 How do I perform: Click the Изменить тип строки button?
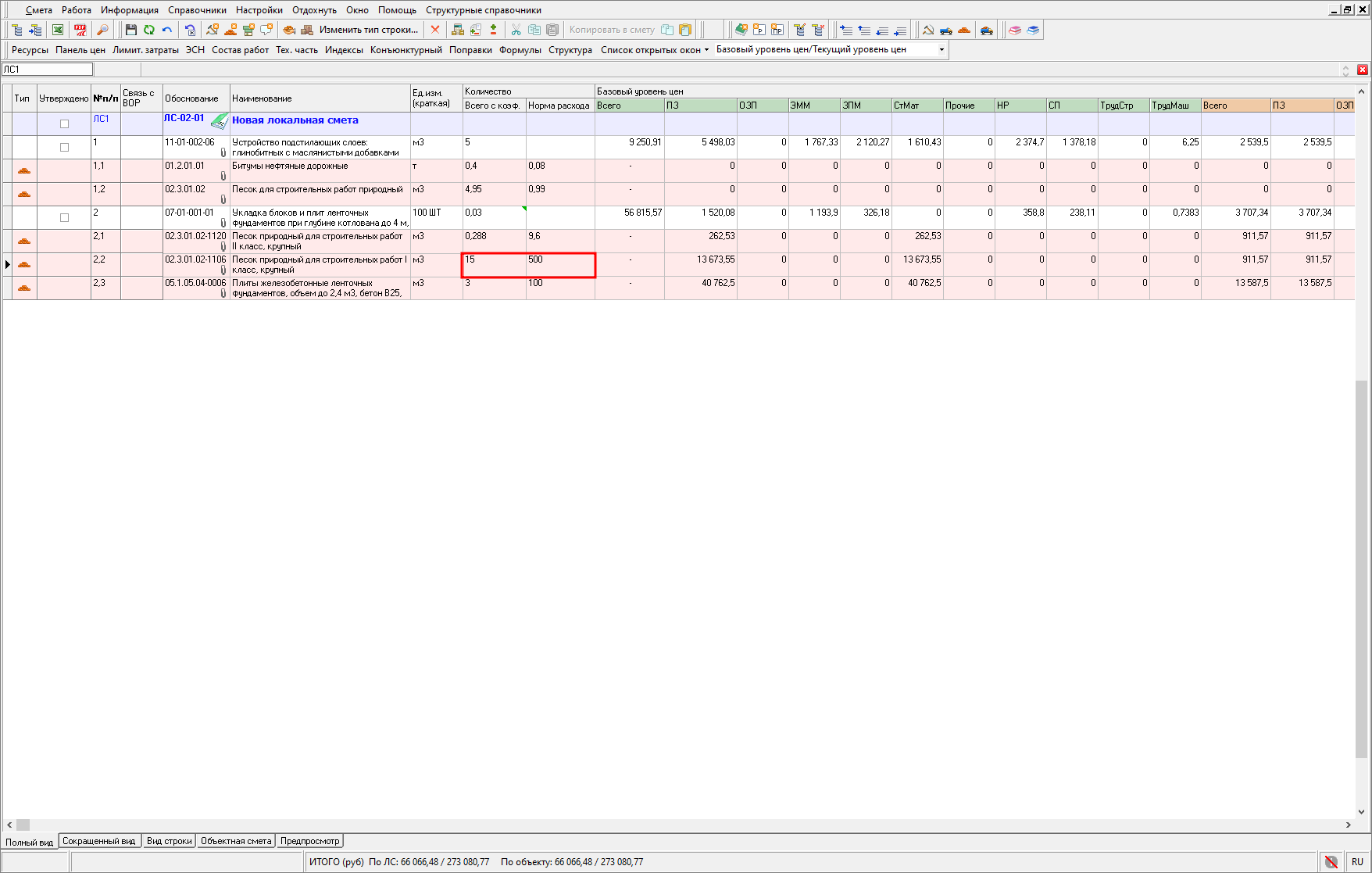click(369, 30)
